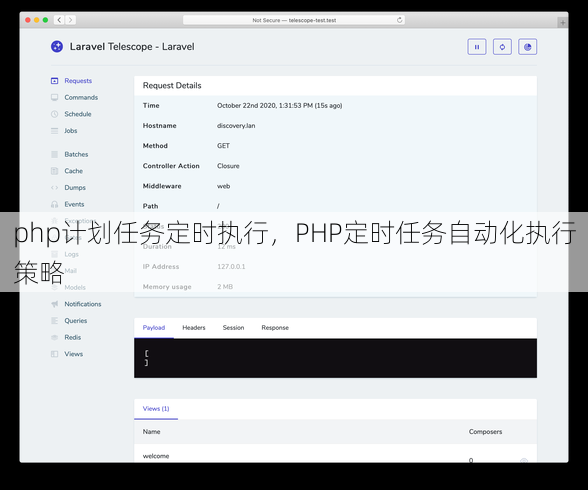Click the Jobs list icon

[x=54, y=131]
